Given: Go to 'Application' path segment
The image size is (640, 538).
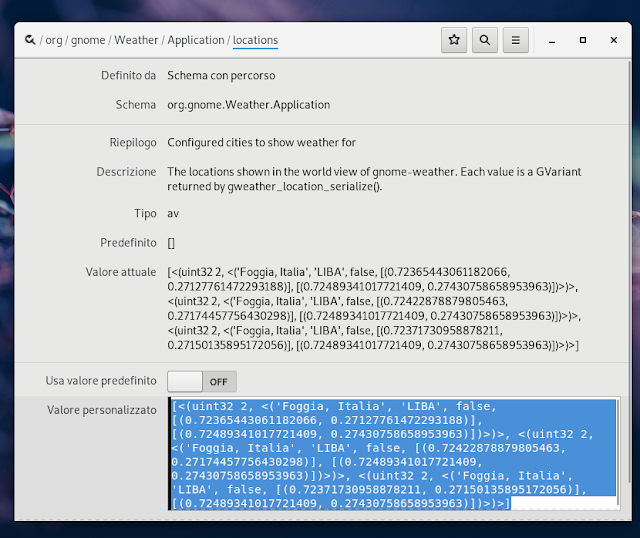Looking at the screenshot, I should 196,40.
